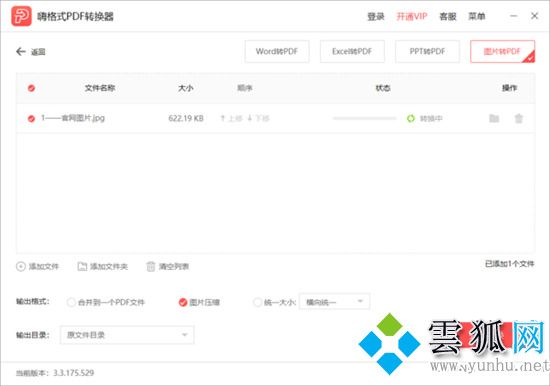Viewport: 550px width, 386px height.
Task: Move file up with 上移 arrow
Action: (x=231, y=118)
